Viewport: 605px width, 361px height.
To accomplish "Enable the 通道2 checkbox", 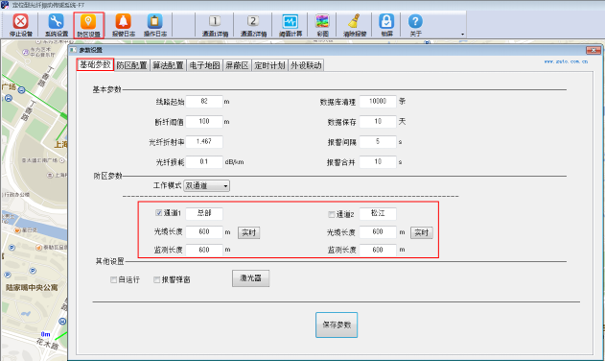I will click(x=331, y=214).
